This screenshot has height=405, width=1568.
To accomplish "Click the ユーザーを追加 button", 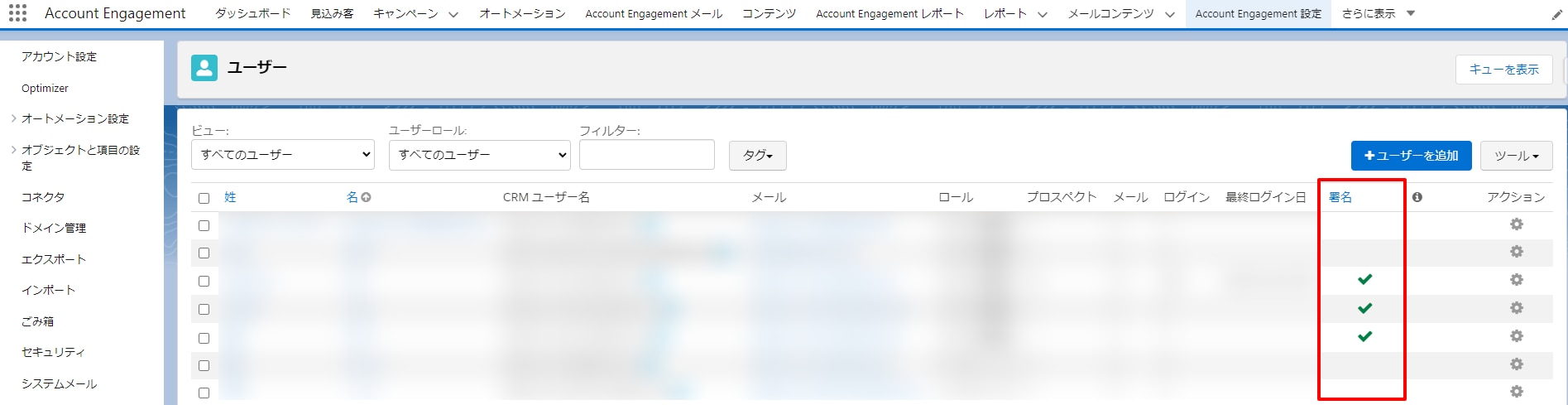I will click(1411, 156).
